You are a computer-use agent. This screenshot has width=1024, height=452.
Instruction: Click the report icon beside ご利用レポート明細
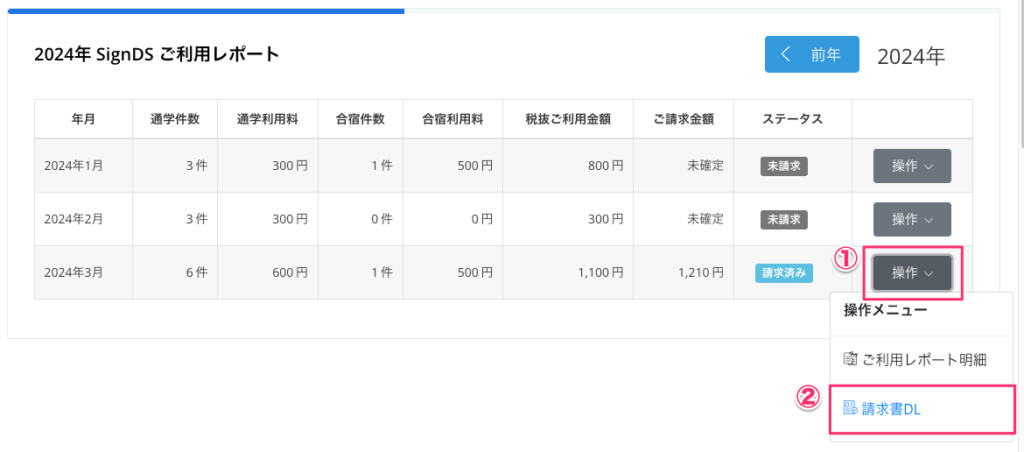(850, 358)
